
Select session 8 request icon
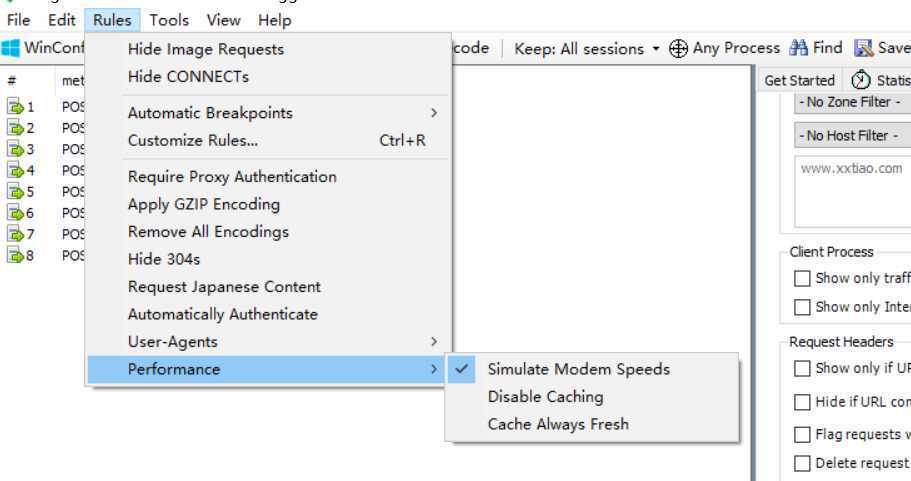pyautogui.click(x=15, y=255)
